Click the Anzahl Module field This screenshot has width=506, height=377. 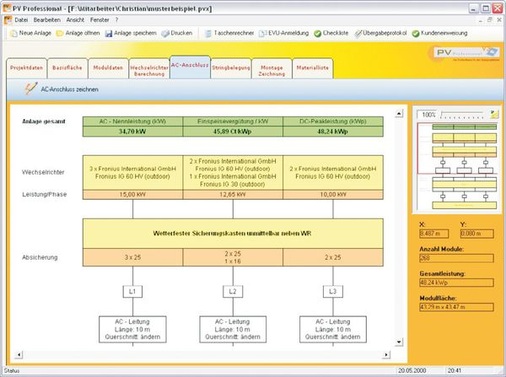[456, 258]
